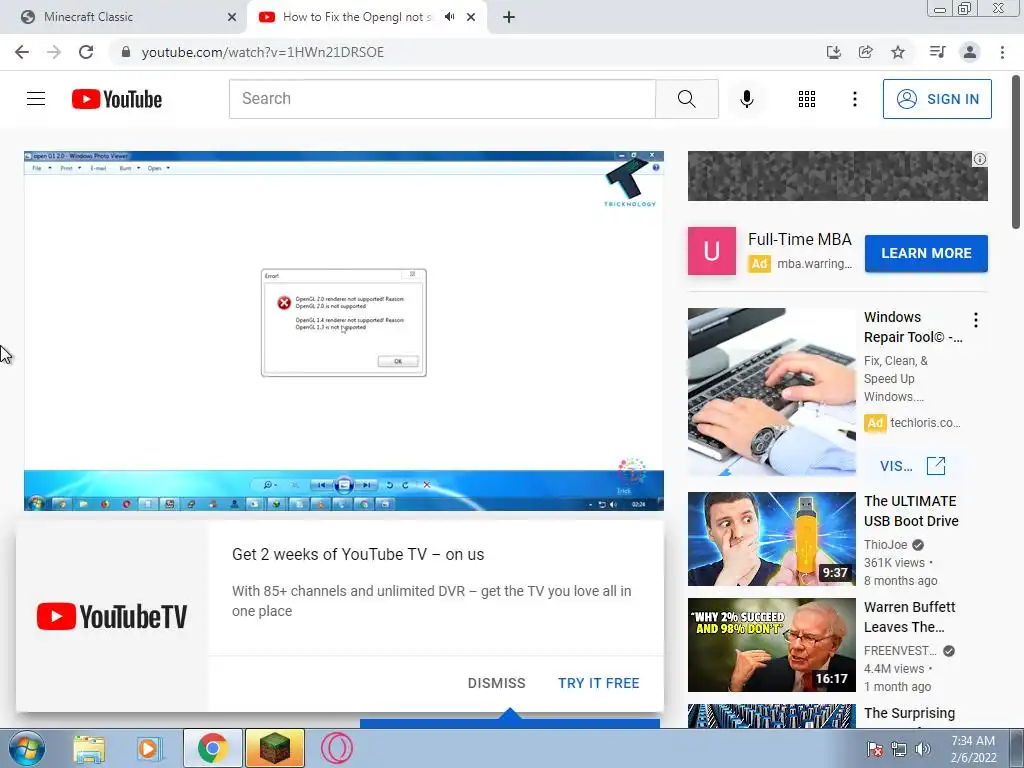Close the YouTube video tab

471,17
